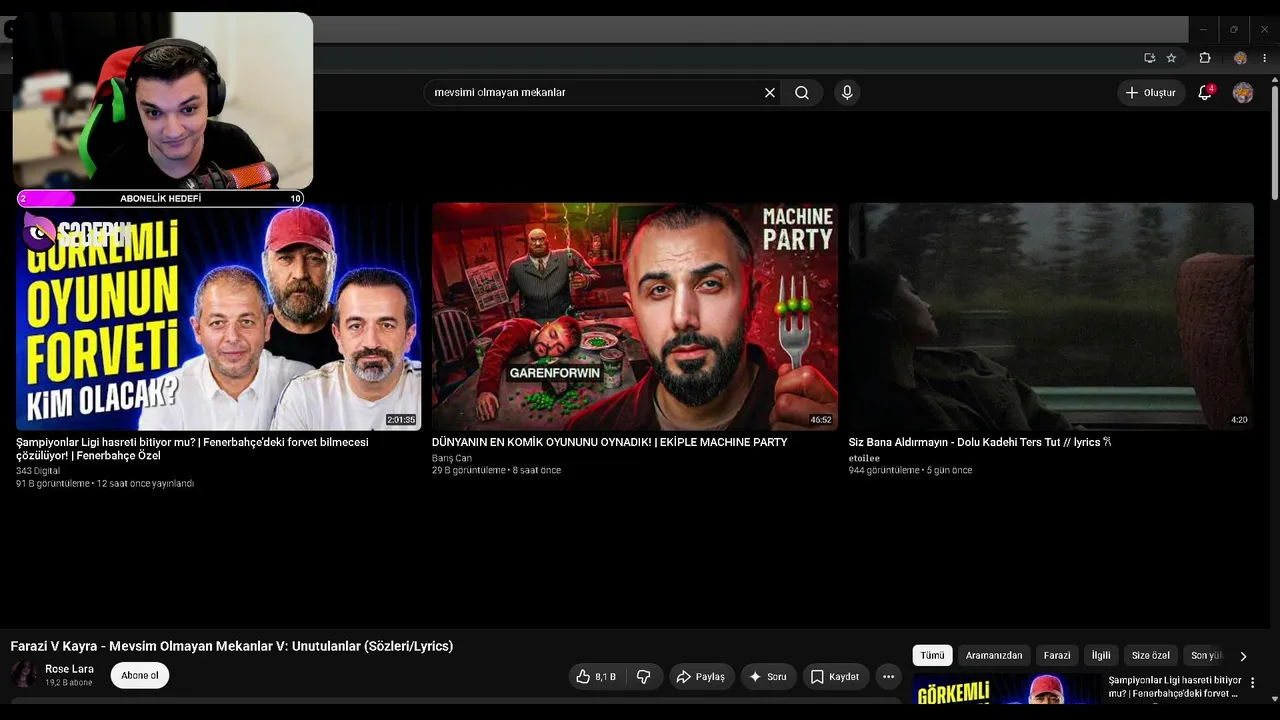Click the 91 B görüntüleme view count
Image resolution: width=1280 pixels, height=720 pixels.
(x=52, y=484)
